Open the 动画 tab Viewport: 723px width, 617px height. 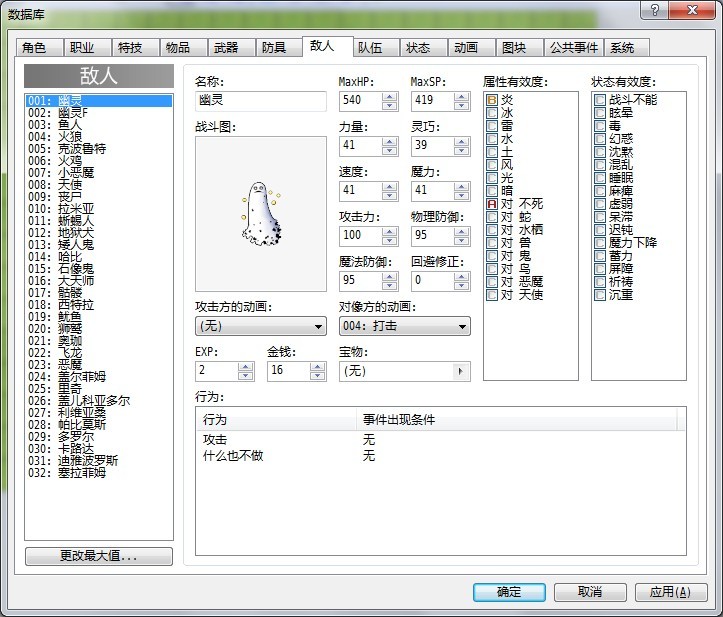tap(471, 47)
